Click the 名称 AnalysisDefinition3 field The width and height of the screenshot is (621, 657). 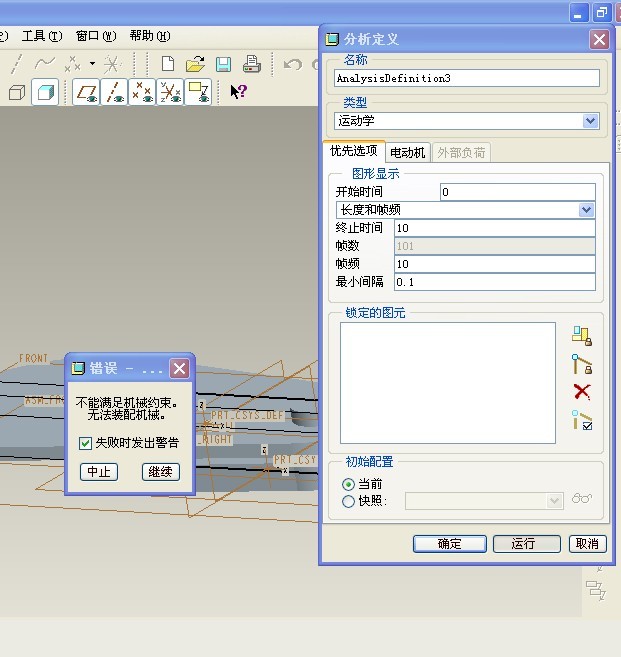467,78
